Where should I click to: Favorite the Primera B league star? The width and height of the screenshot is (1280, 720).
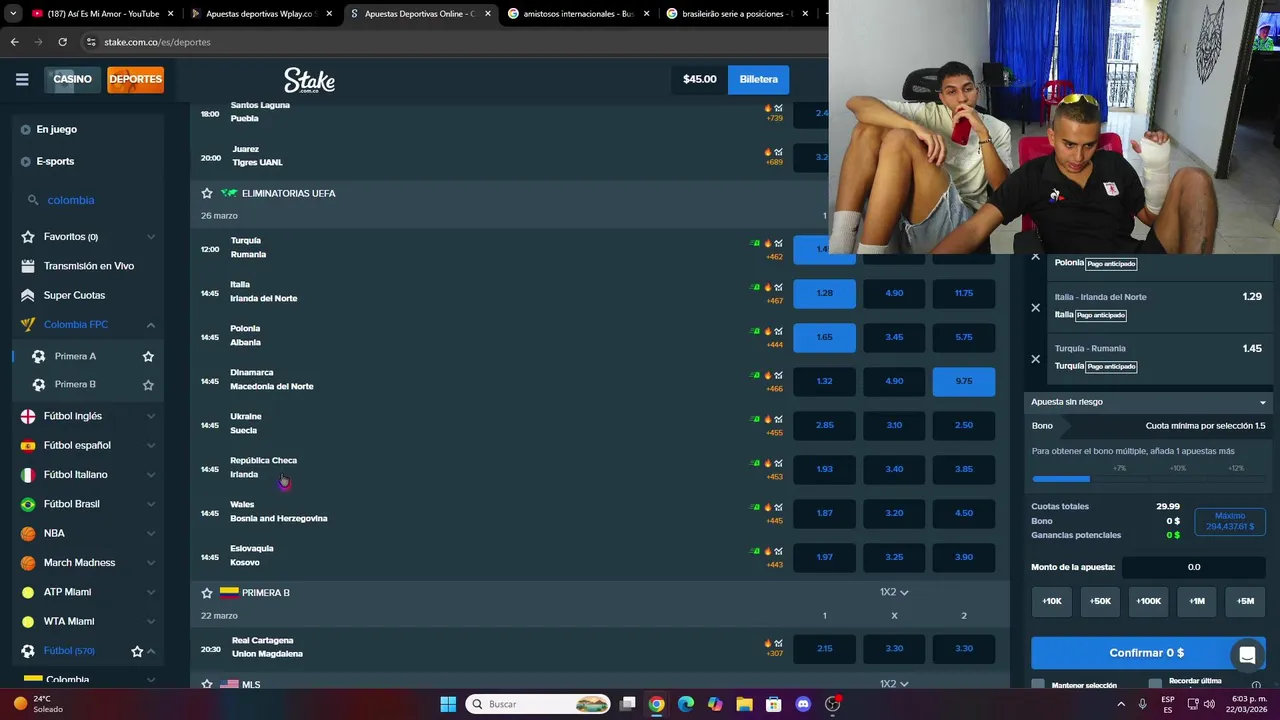148,385
